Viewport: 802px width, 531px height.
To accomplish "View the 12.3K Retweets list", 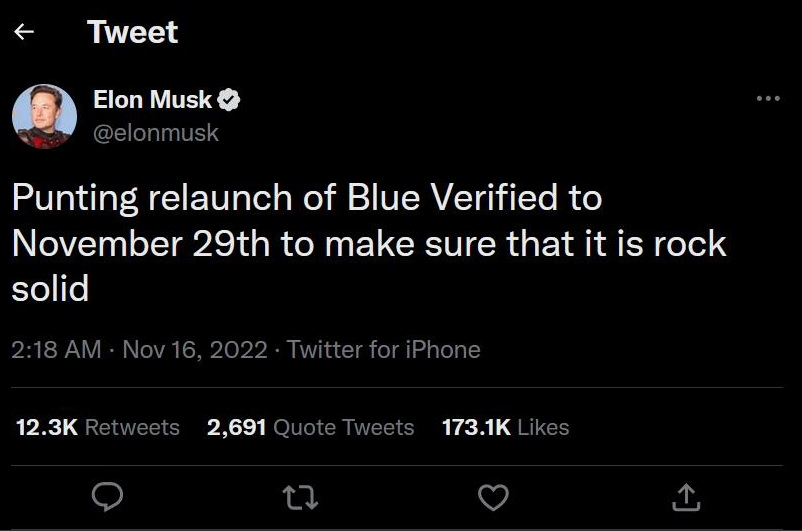I will [x=98, y=427].
